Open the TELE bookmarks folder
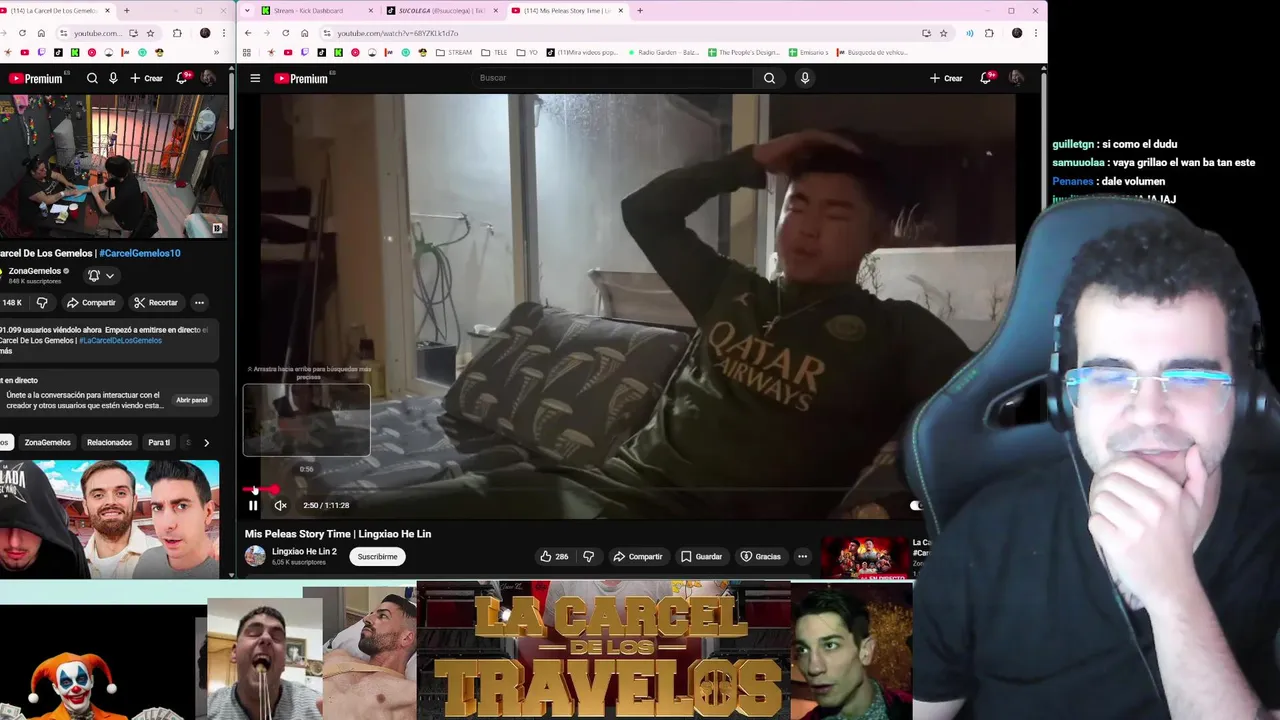Image resolution: width=1280 pixels, height=720 pixels. pyautogui.click(x=495, y=52)
